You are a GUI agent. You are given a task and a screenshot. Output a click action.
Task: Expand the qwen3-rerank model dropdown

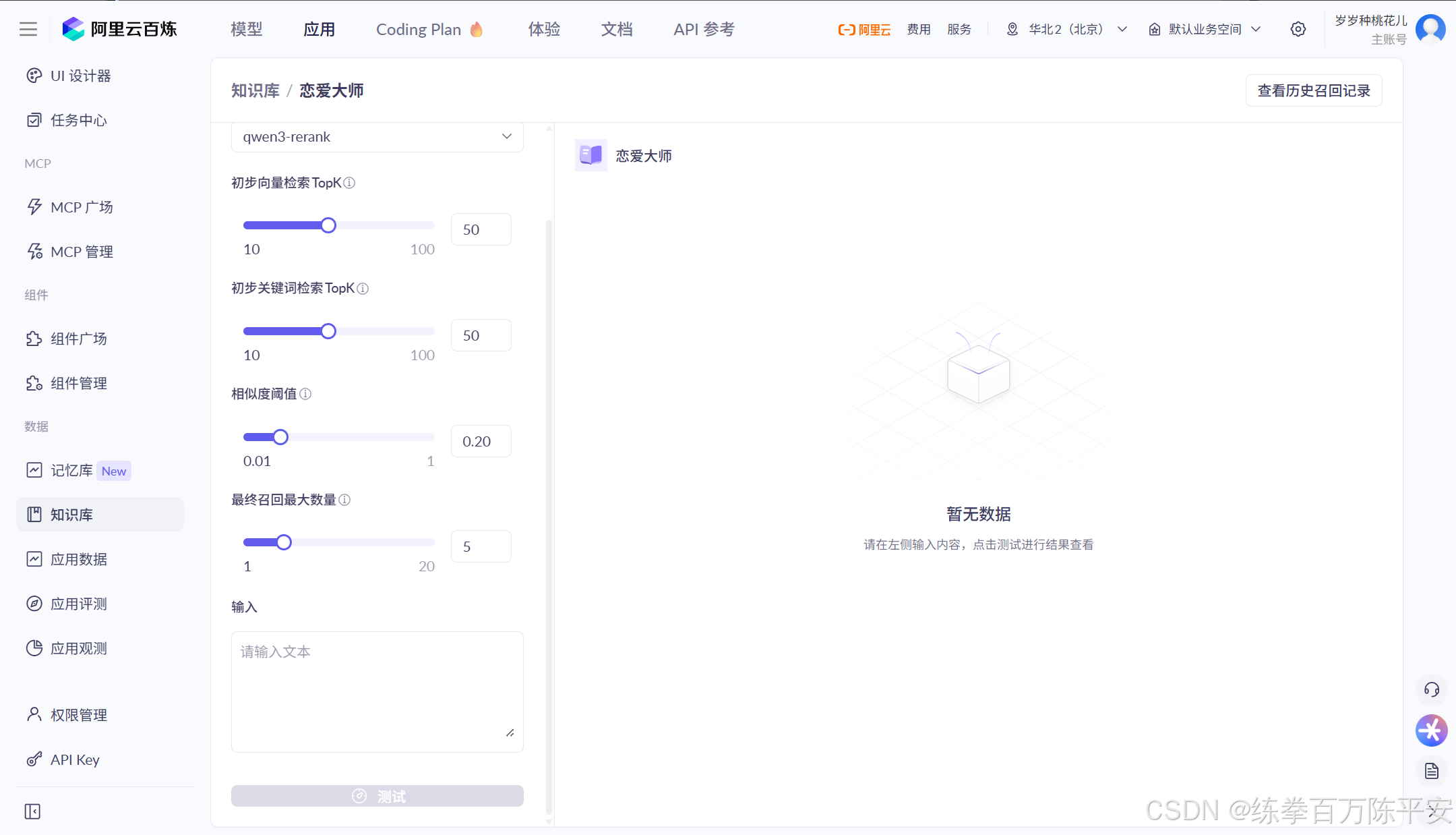(377, 137)
